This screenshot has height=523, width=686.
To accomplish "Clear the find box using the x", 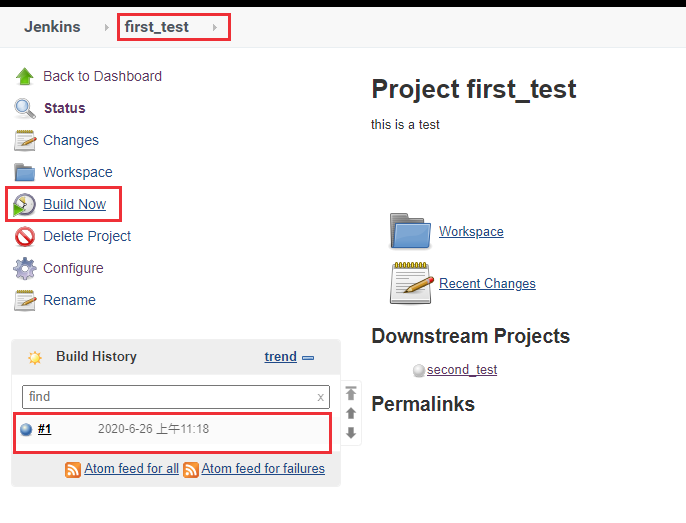I will click(320, 397).
